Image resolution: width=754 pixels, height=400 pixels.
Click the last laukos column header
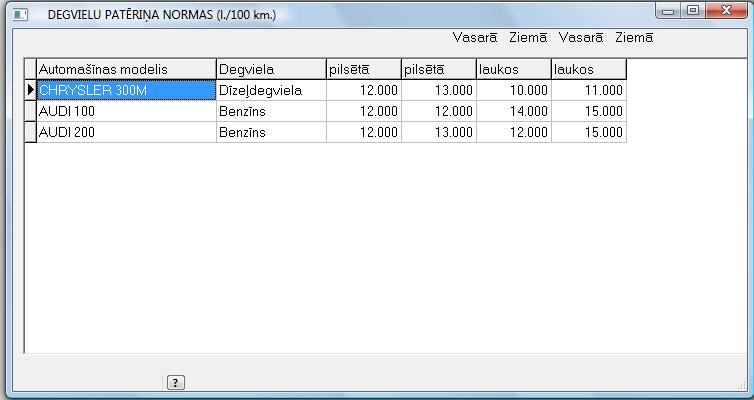pyautogui.click(x=589, y=69)
